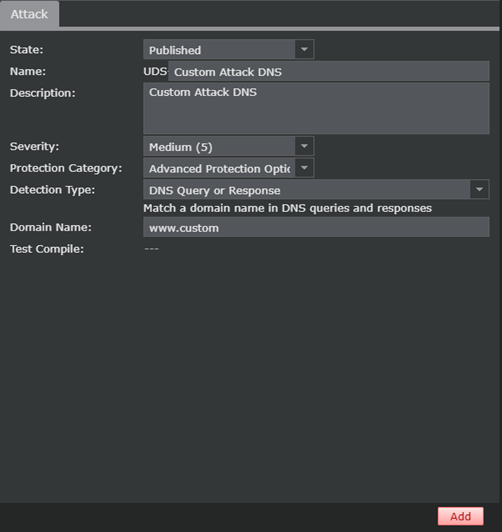Click into the Description text area
502x532 pixels.
(316, 109)
